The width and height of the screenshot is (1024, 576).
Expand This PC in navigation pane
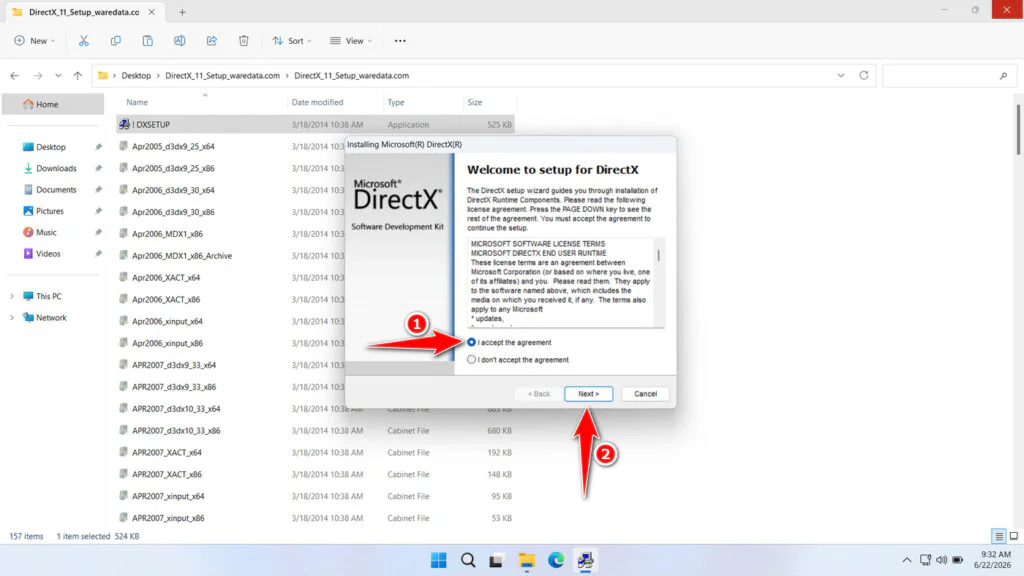[12, 296]
